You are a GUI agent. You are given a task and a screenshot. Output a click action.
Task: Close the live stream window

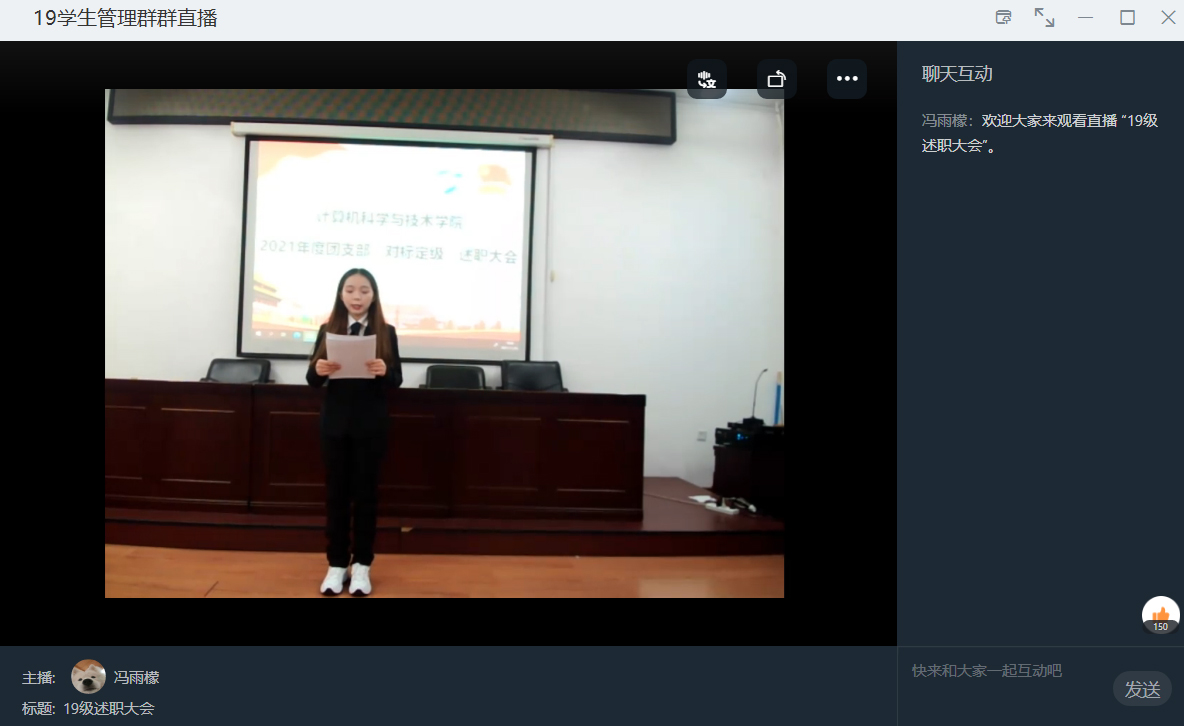pos(1167,17)
